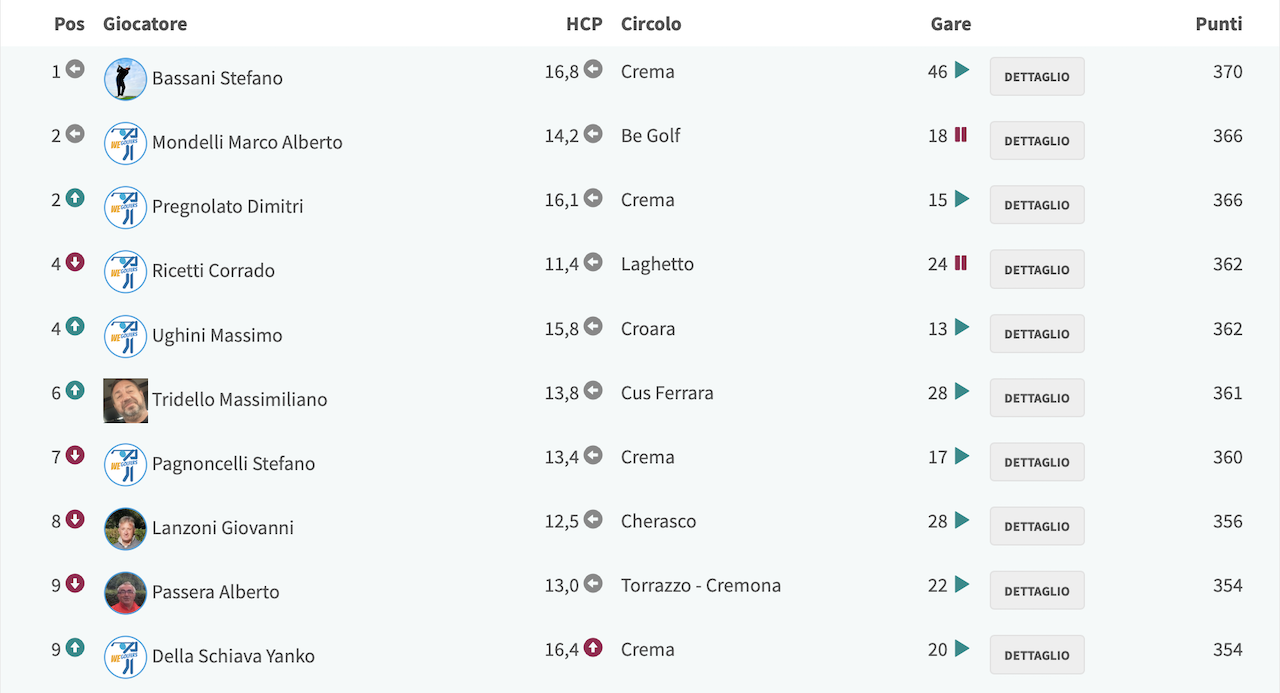Click the play arrow next to Bassani's 46 gare
1280x693 pixels.
pos(962,70)
